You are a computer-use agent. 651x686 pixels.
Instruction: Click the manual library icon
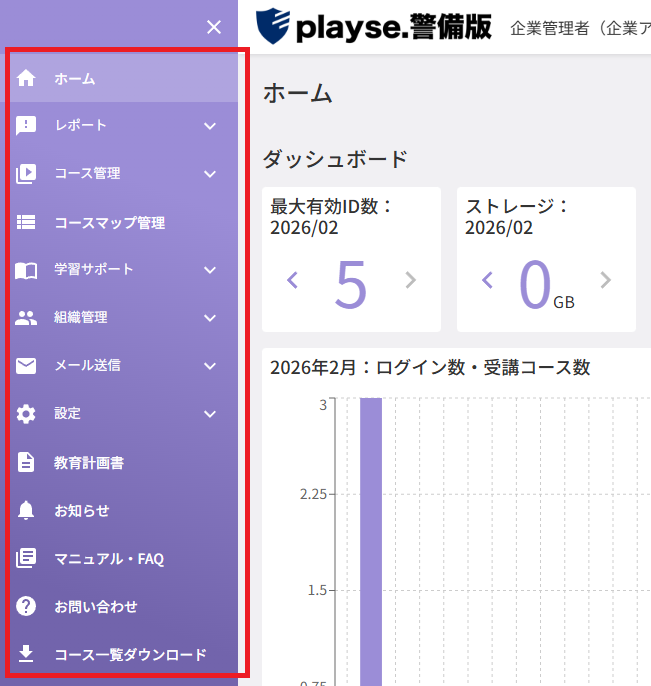point(26,558)
